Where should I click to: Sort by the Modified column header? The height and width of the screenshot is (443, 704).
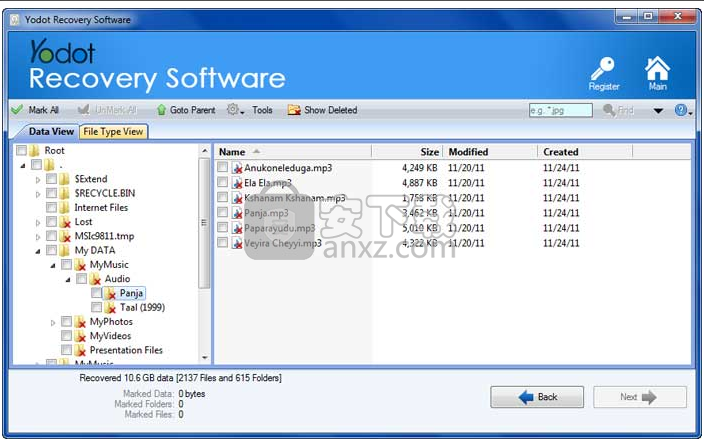click(x=491, y=152)
